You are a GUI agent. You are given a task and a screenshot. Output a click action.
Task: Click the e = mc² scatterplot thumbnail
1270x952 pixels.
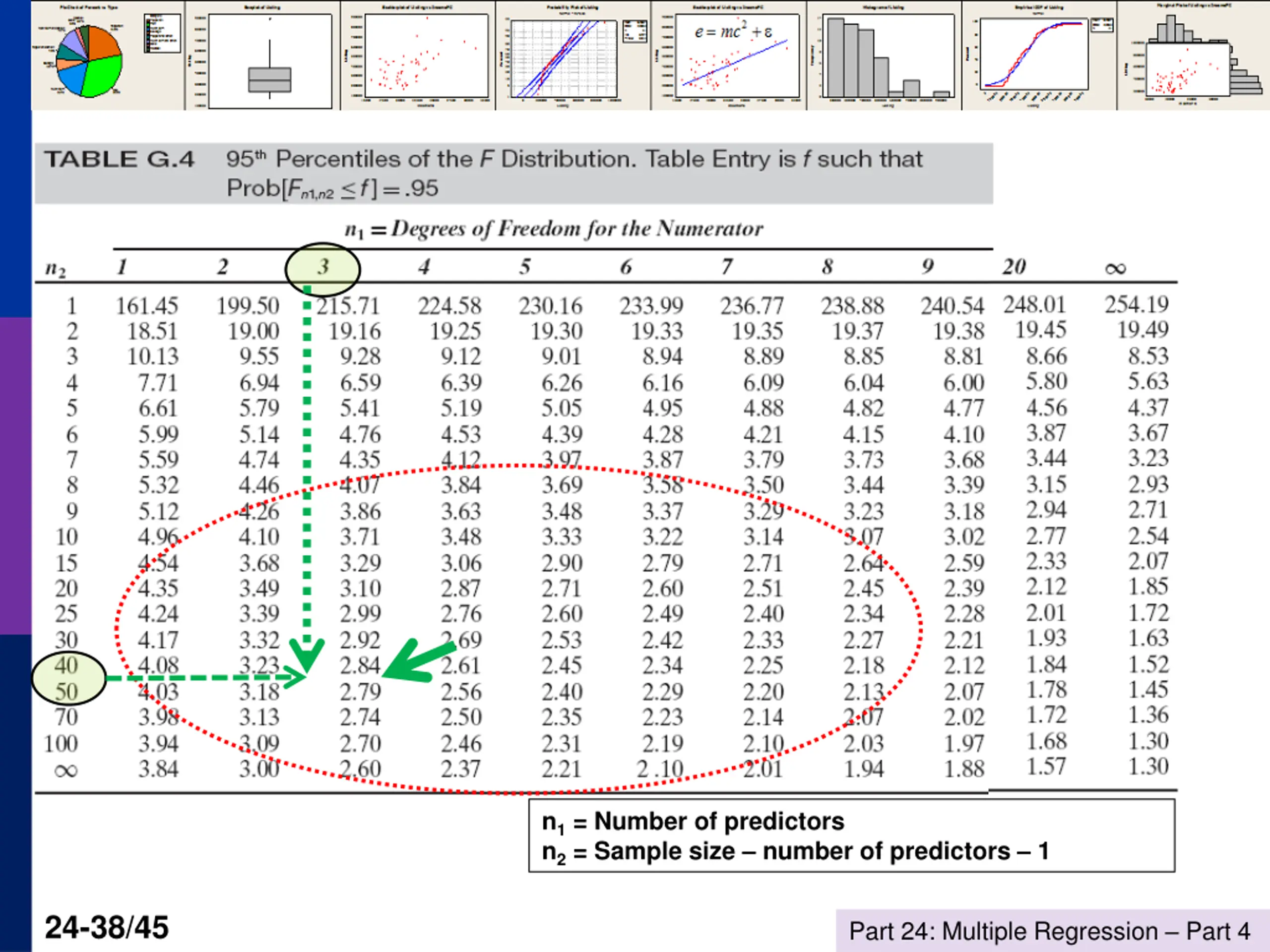click(x=729, y=56)
